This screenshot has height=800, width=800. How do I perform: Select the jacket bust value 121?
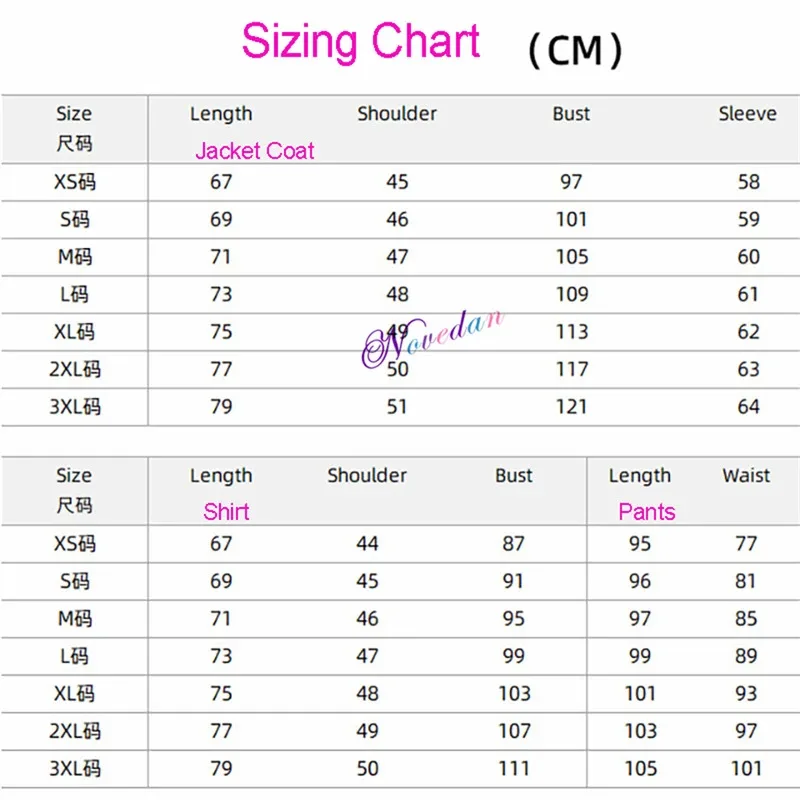(x=572, y=407)
